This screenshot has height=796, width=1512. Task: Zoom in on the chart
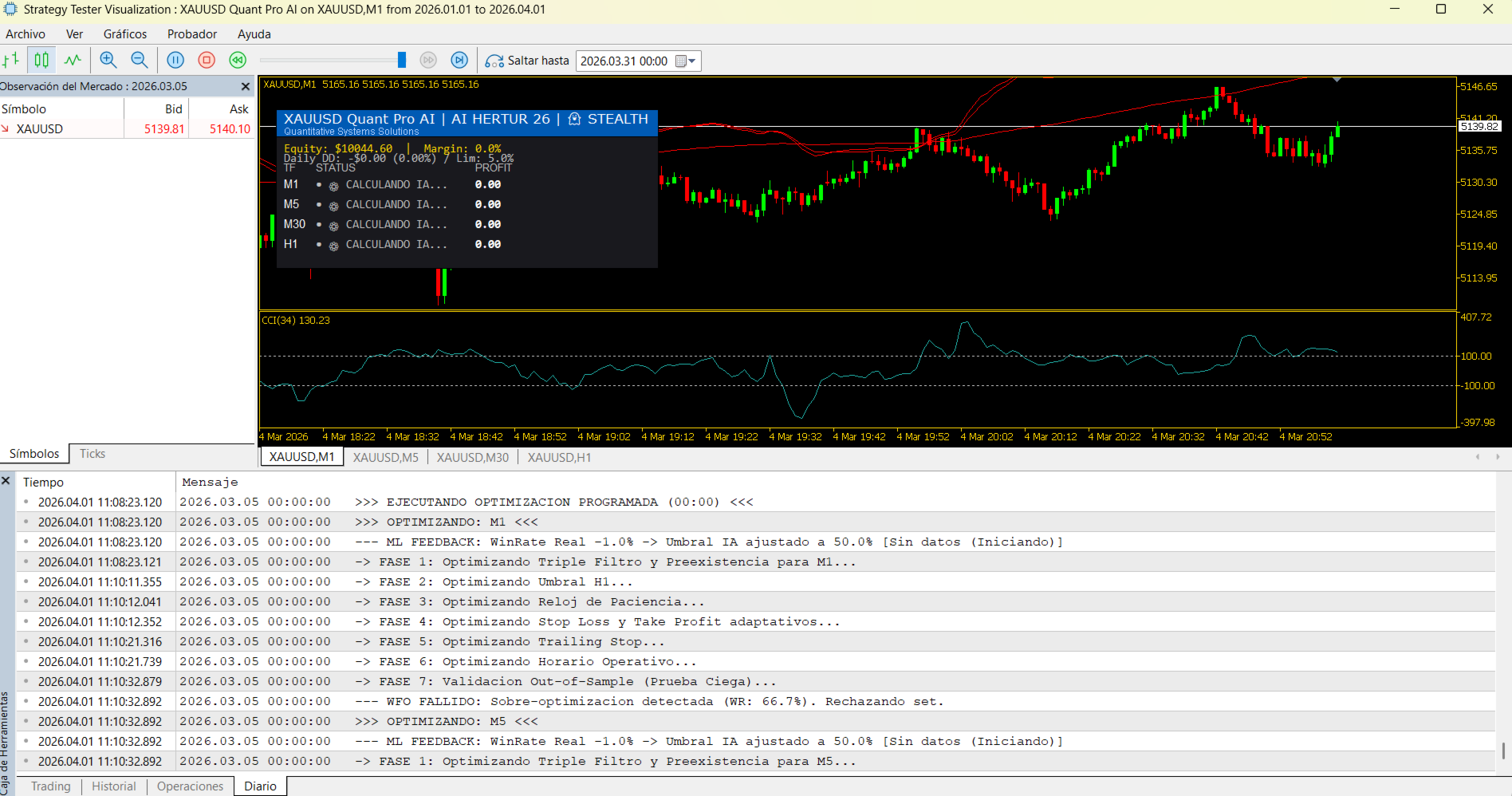point(108,60)
